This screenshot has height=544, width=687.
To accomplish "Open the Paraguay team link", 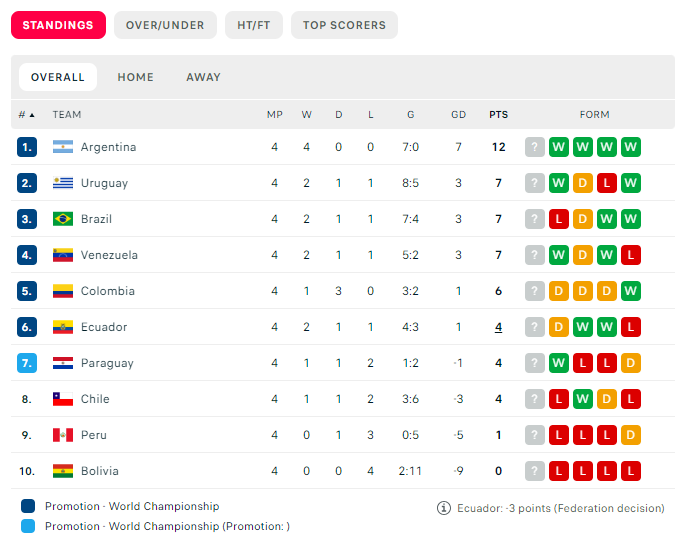I will tap(107, 363).
